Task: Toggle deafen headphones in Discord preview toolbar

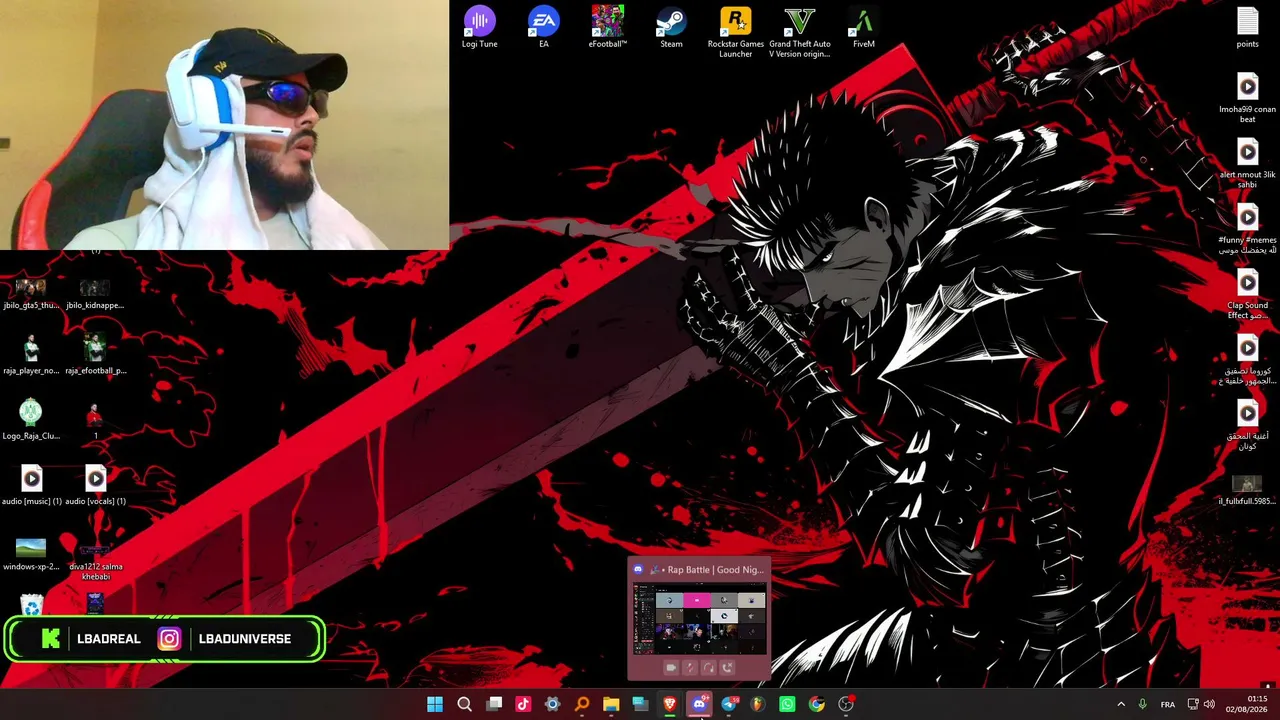Action: 709,668
